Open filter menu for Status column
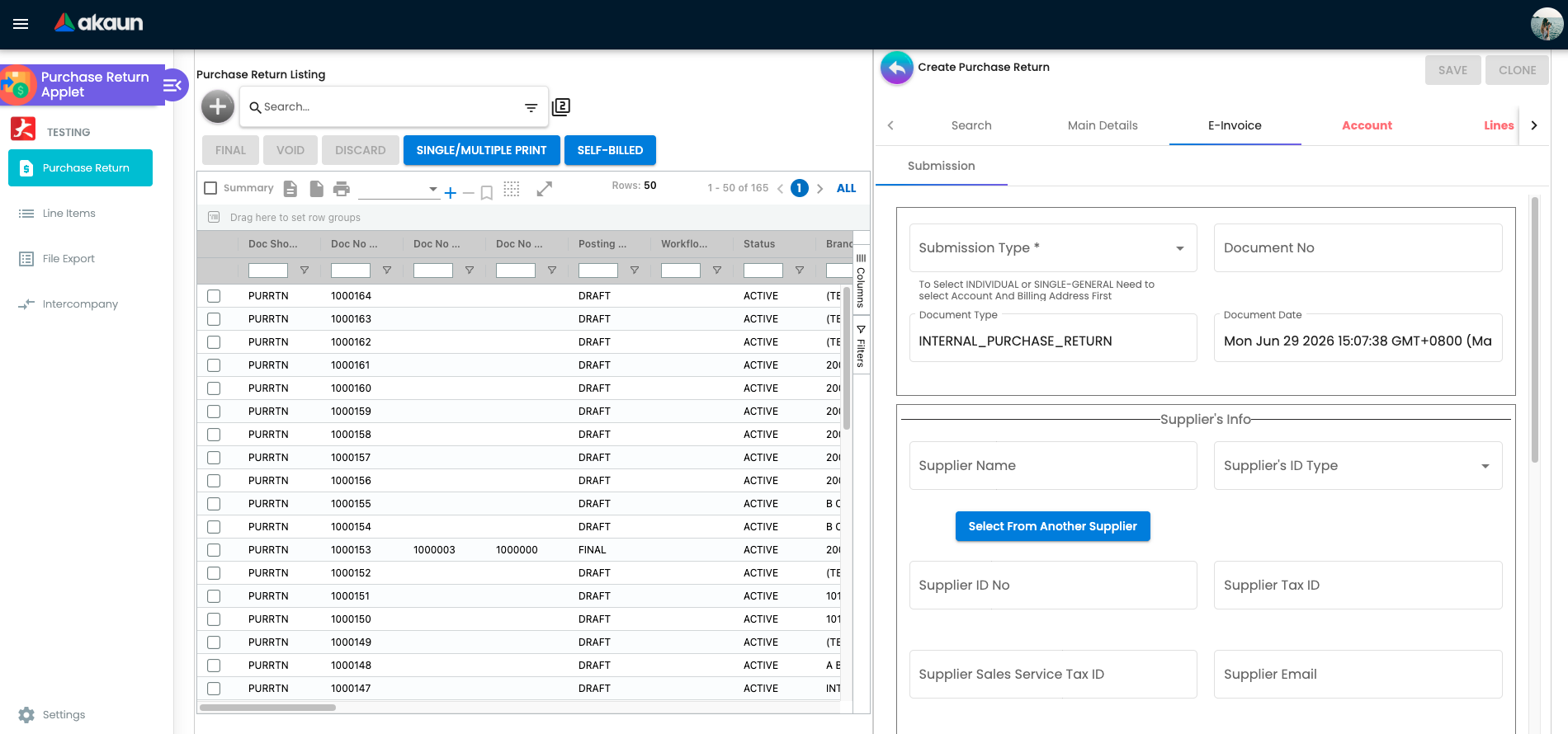The image size is (1568, 734). 800,271
